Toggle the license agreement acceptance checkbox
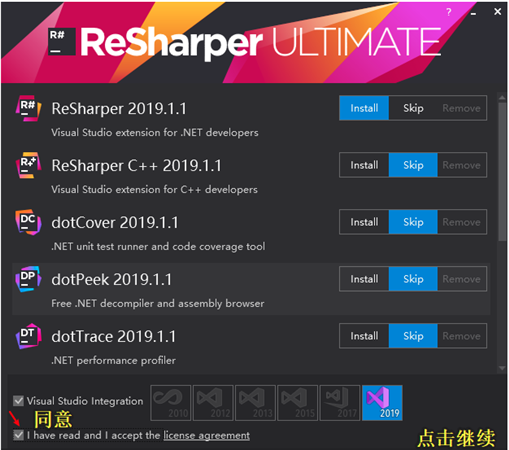 18,435
